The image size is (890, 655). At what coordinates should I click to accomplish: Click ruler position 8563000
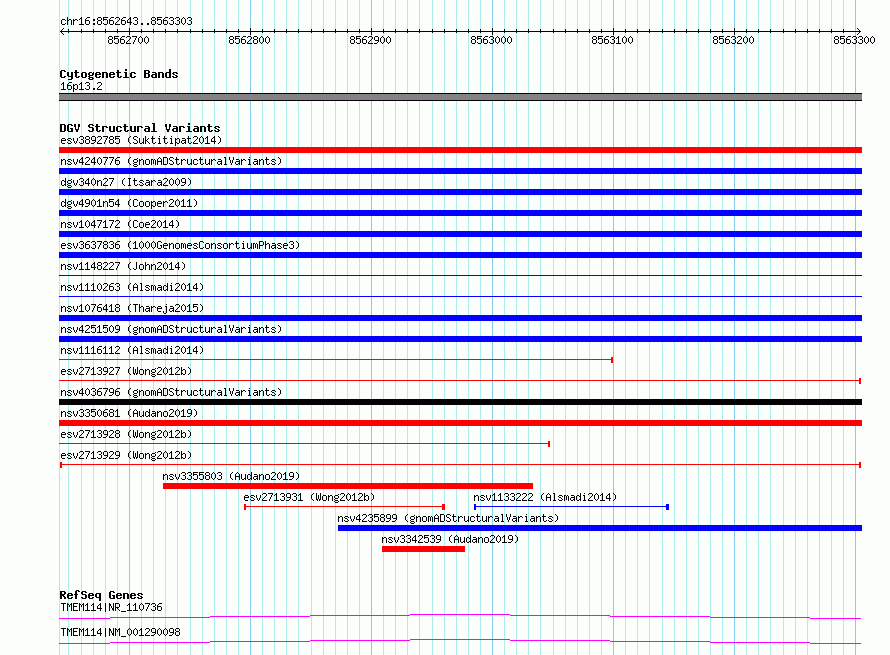(x=491, y=40)
